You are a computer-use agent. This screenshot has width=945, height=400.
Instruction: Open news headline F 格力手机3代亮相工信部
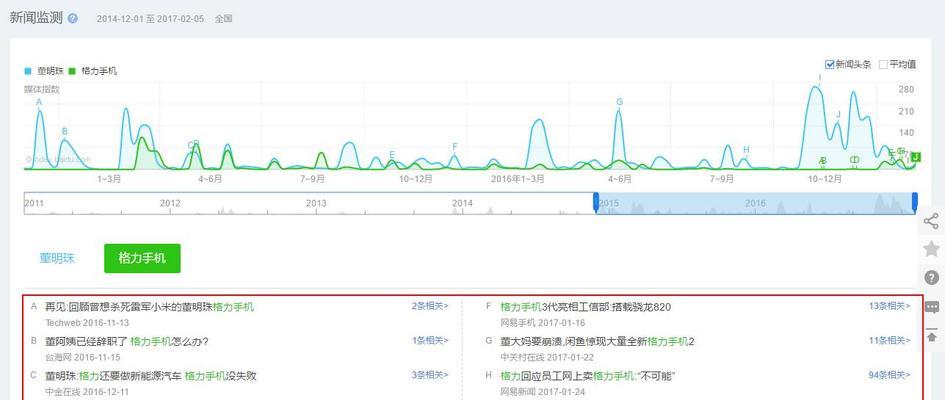[x=585, y=307]
